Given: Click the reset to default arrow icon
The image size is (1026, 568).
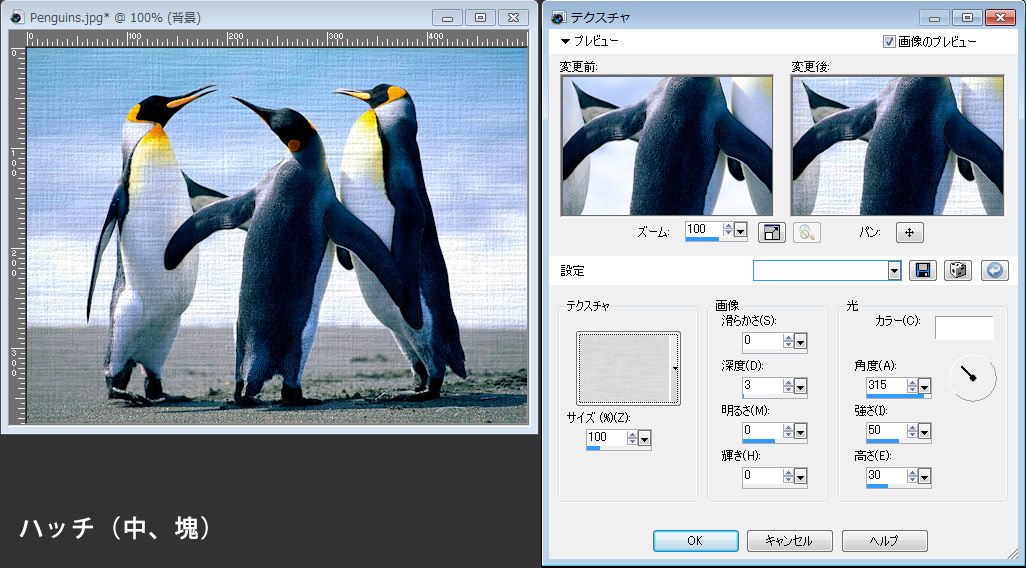Looking at the screenshot, I should point(994,271).
